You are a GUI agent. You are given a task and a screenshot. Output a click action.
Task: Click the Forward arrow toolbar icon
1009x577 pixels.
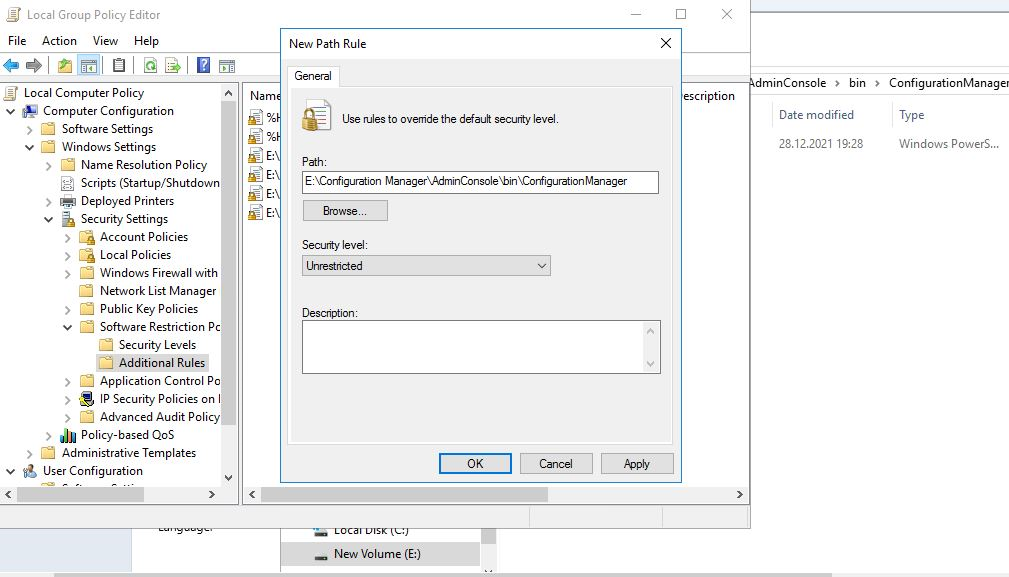click(x=33, y=65)
